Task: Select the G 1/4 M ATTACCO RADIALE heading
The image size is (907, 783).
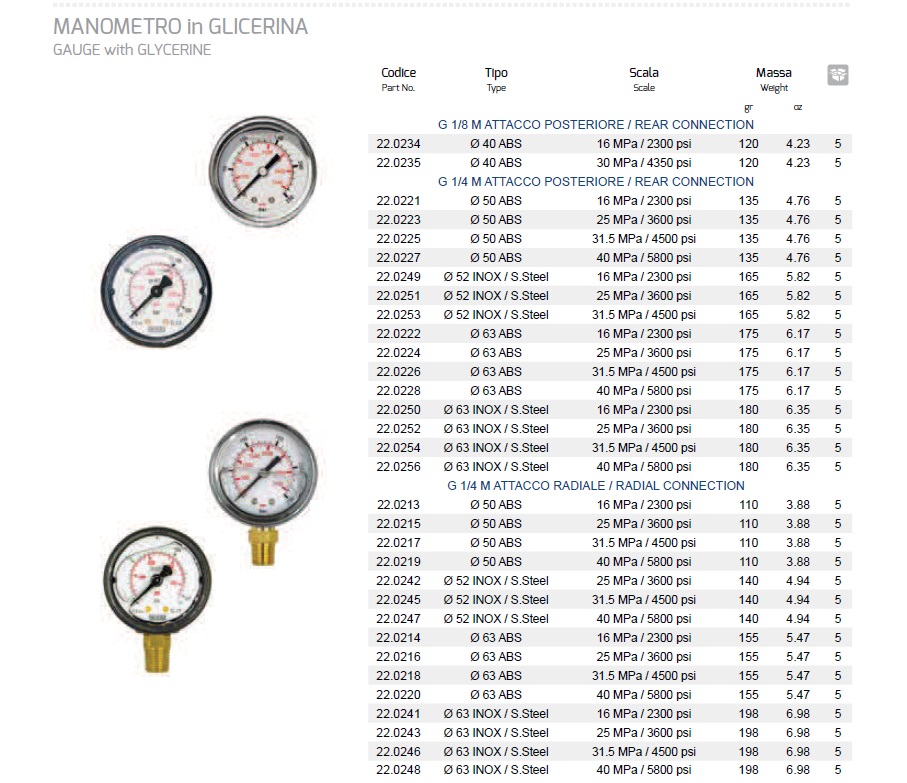Action: 596,486
